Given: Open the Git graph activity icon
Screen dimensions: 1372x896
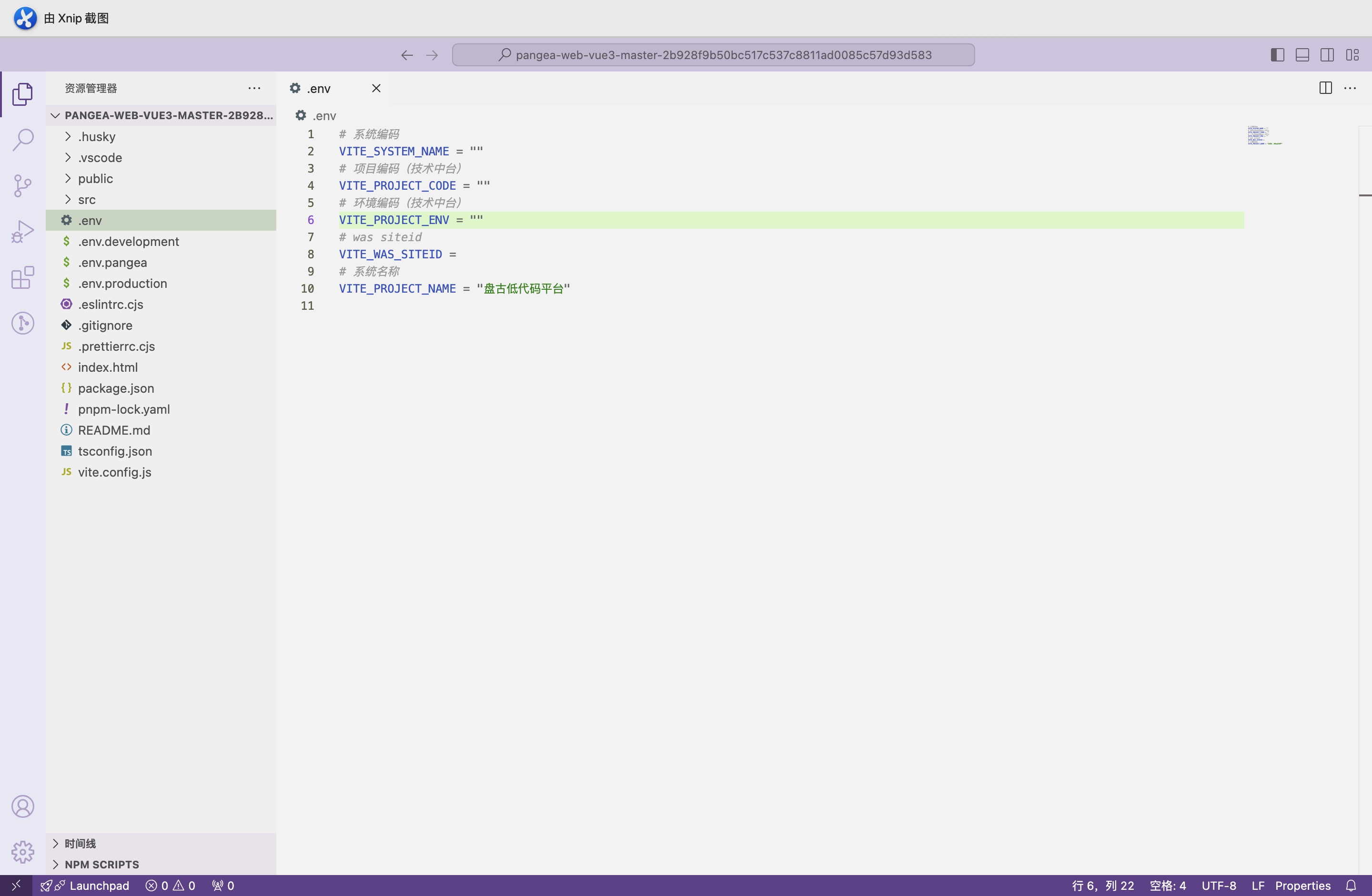Looking at the screenshot, I should point(22,323).
